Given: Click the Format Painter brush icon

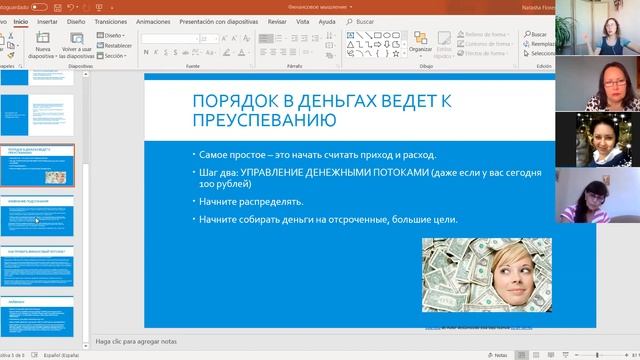Looking at the screenshot, I should 11,55.
